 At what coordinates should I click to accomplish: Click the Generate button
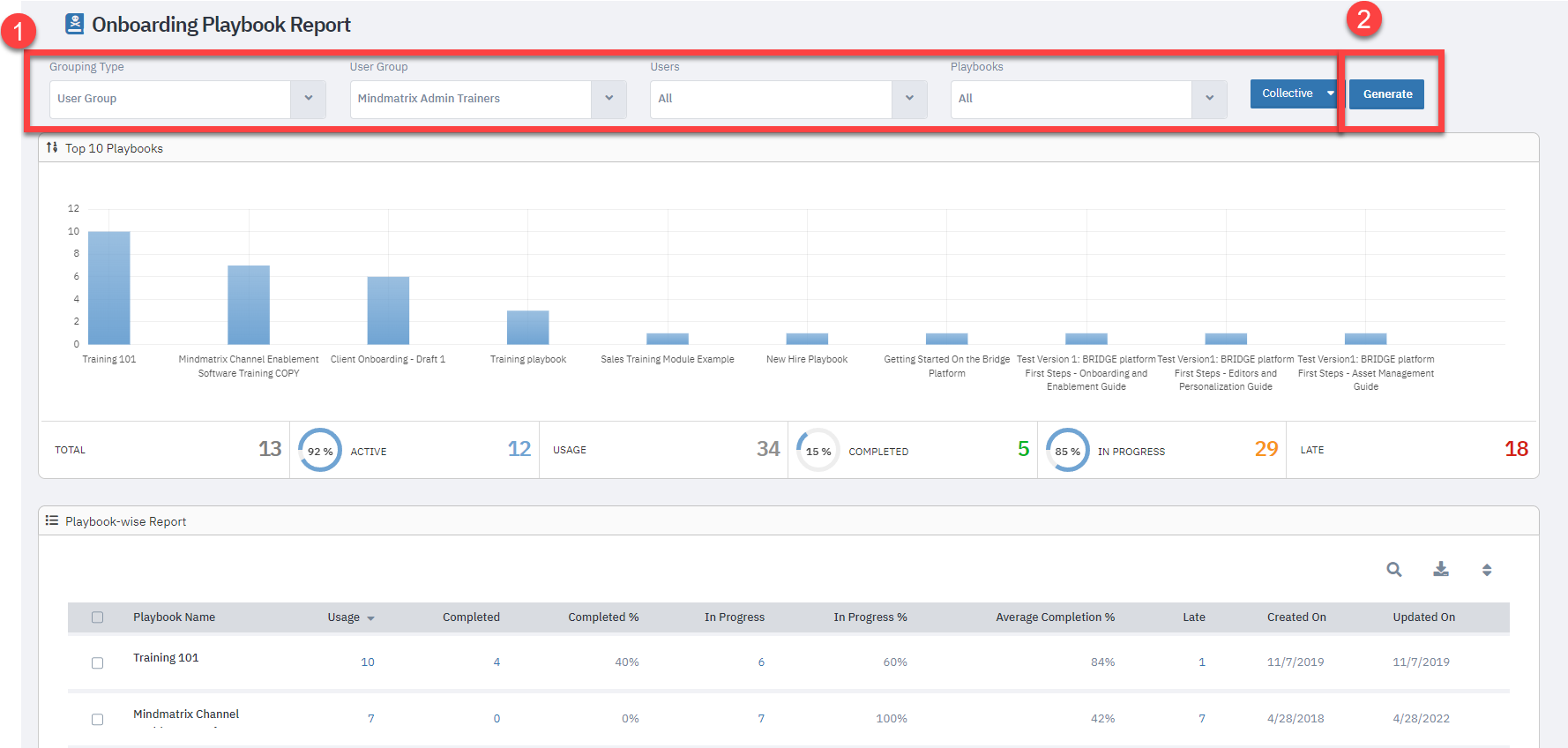[x=1387, y=94]
